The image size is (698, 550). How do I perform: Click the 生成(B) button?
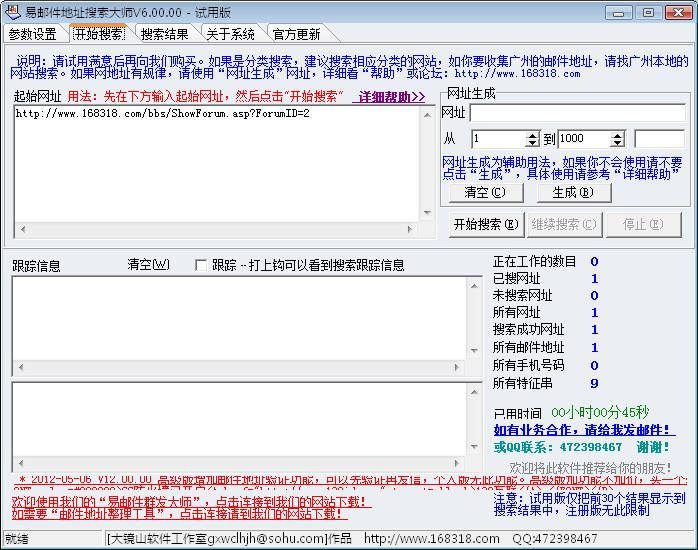[573, 193]
